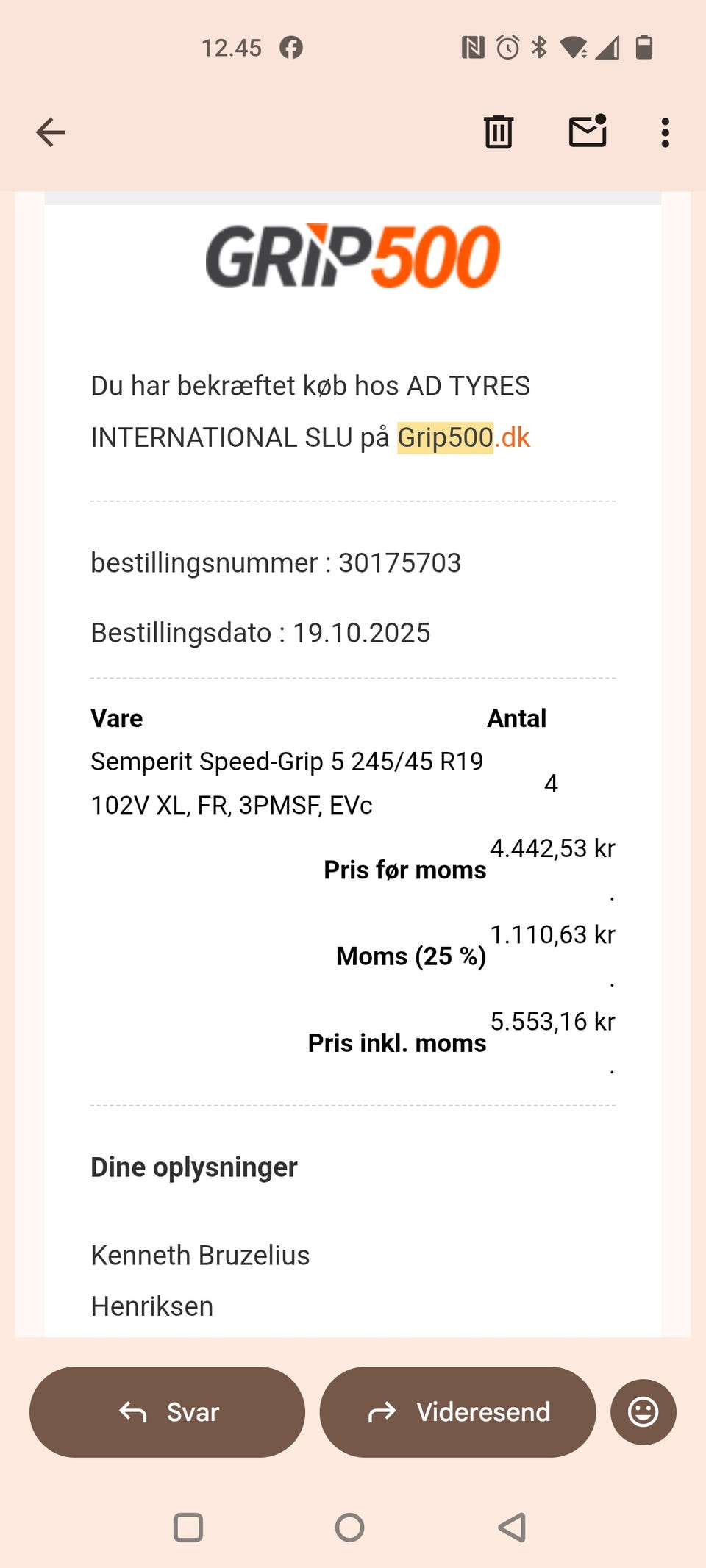Delete this email with trash icon

click(x=498, y=132)
